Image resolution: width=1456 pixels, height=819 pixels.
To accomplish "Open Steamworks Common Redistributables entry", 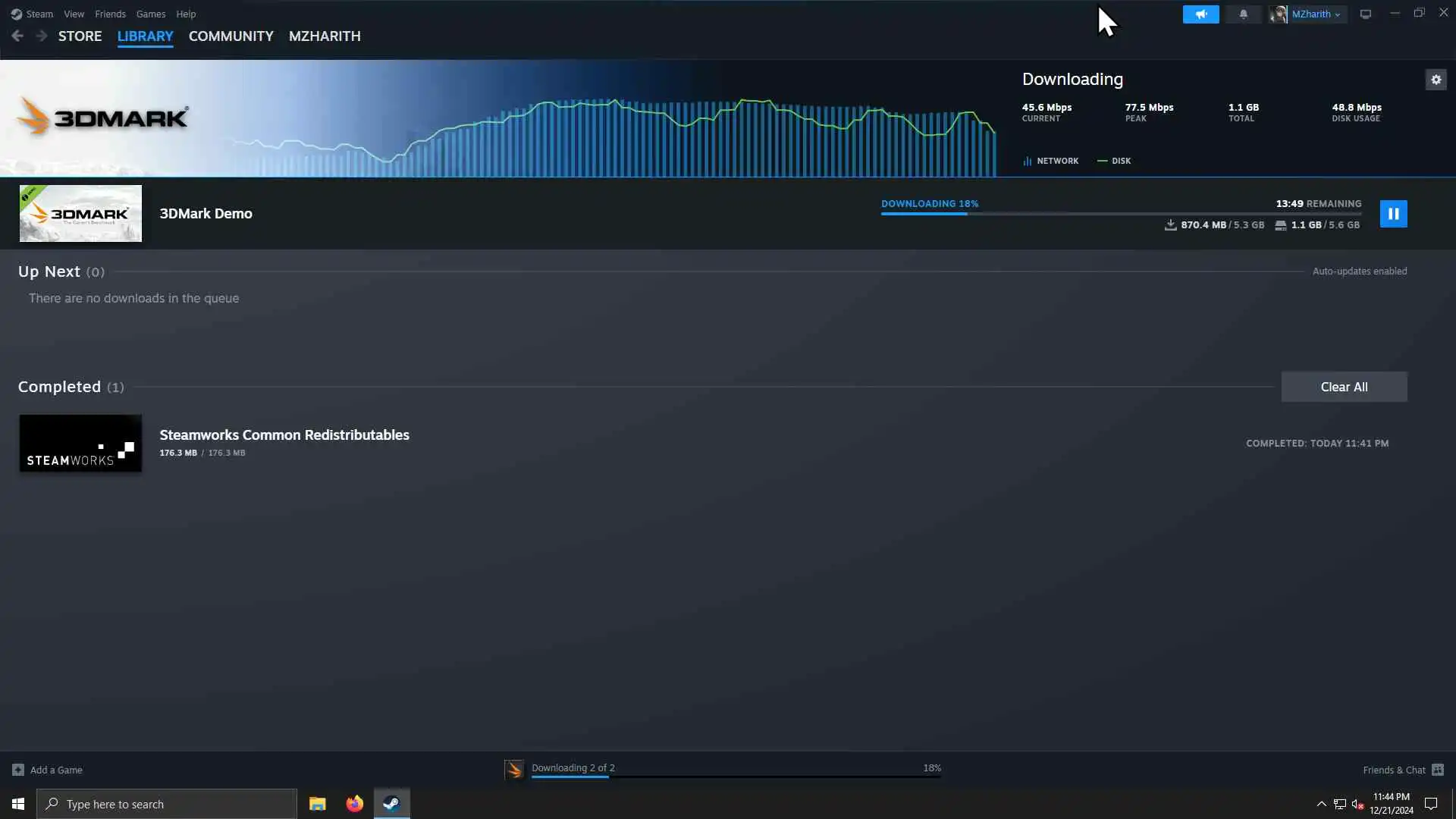I will 284,435.
